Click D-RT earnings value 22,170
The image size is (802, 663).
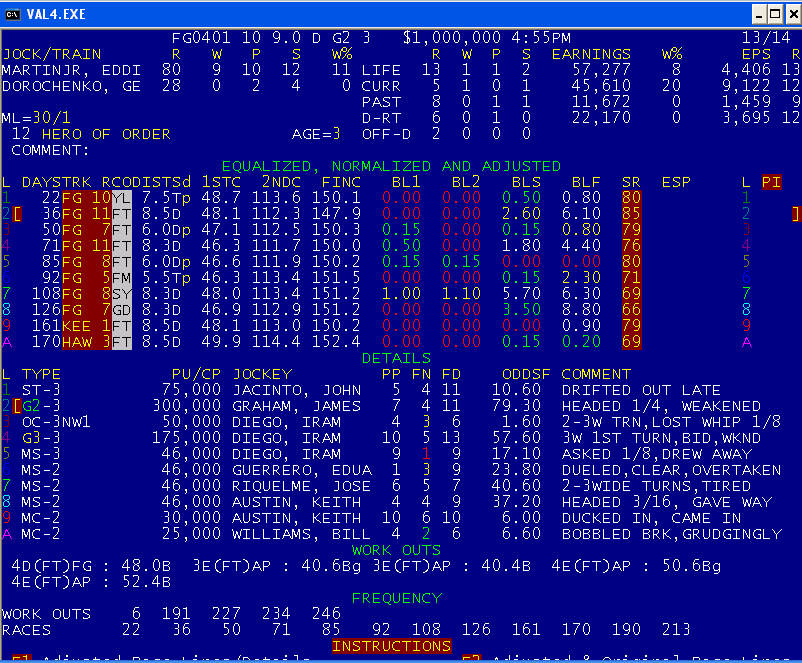point(602,118)
